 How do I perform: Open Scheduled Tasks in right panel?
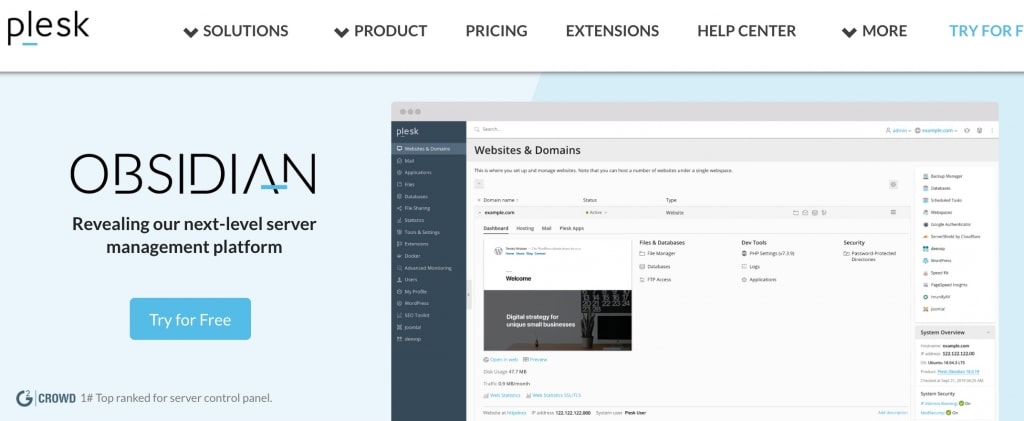942,200
